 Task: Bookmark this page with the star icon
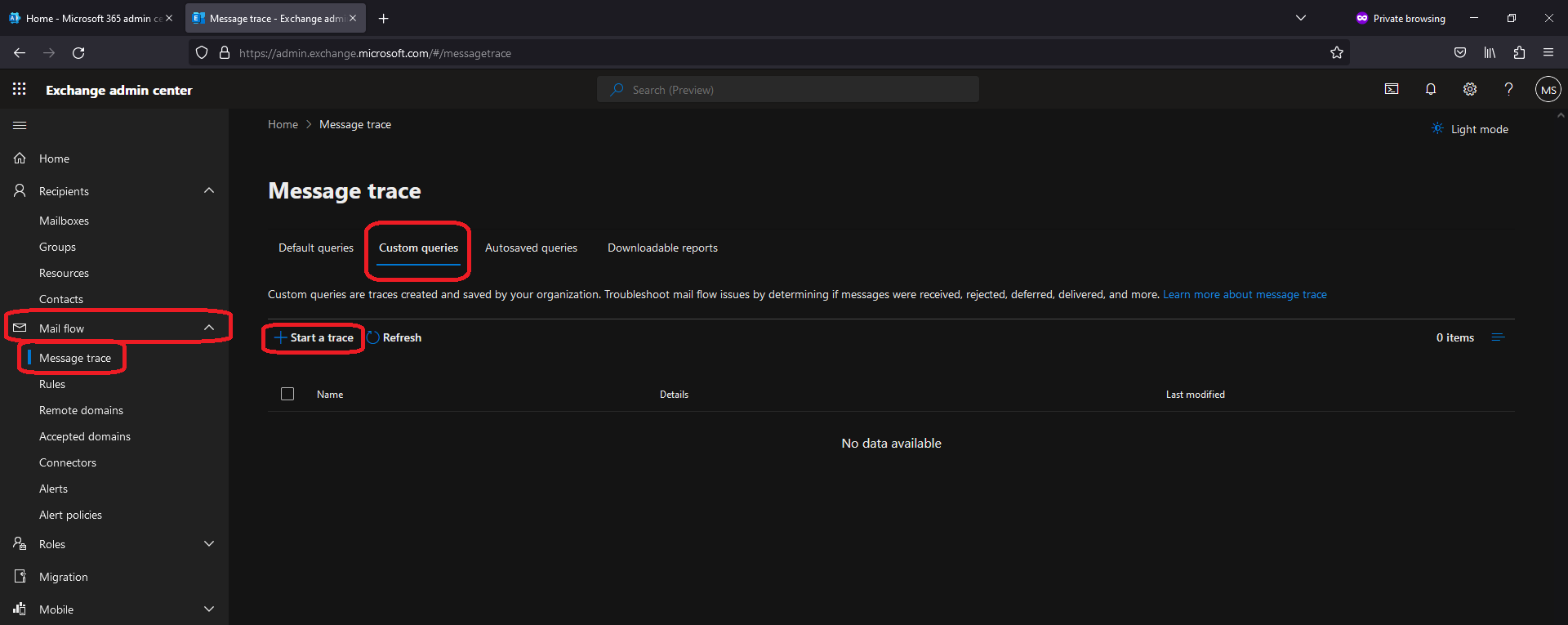click(x=1337, y=53)
